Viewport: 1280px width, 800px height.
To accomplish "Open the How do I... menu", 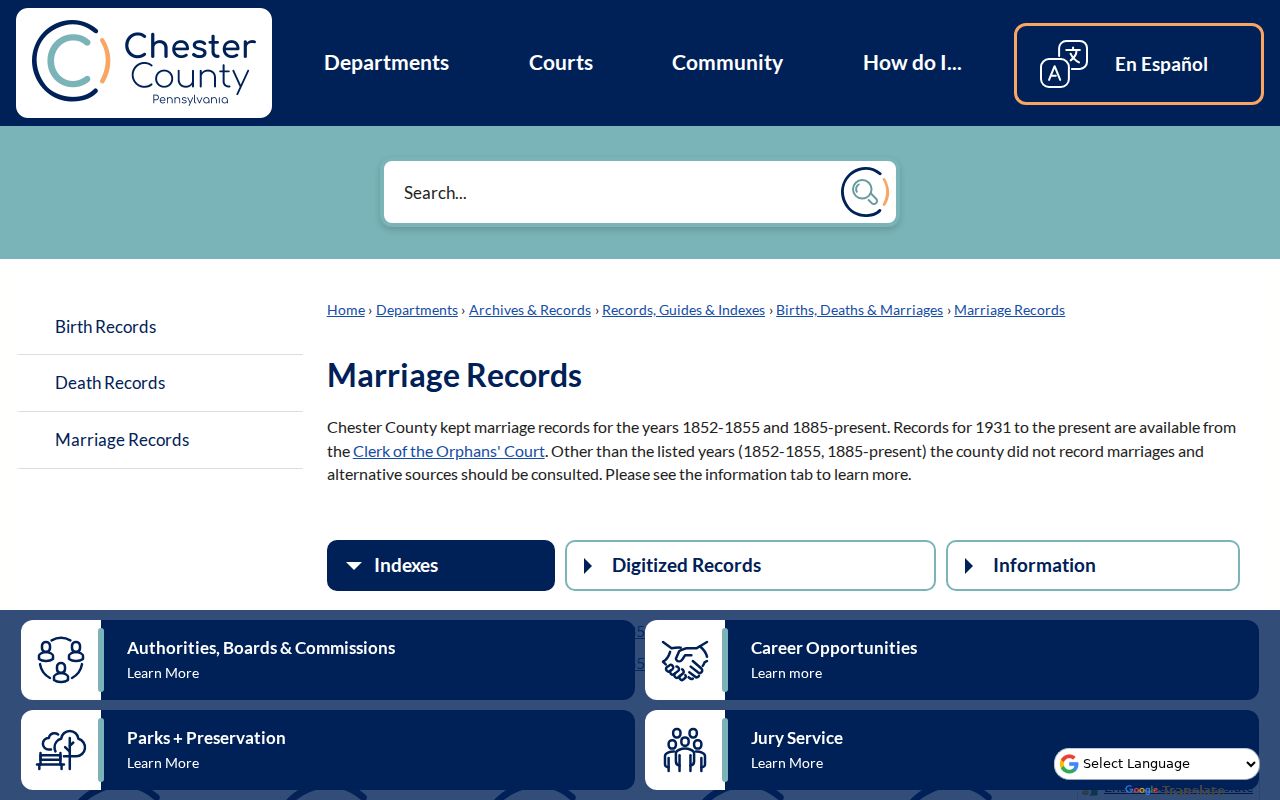I will pyautogui.click(x=912, y=63).
